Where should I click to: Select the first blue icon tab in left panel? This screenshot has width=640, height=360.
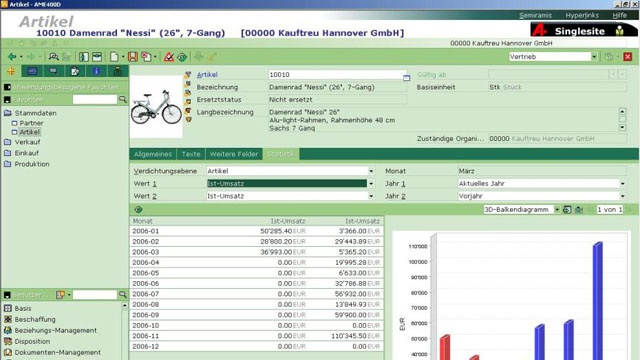coord(32,71)
